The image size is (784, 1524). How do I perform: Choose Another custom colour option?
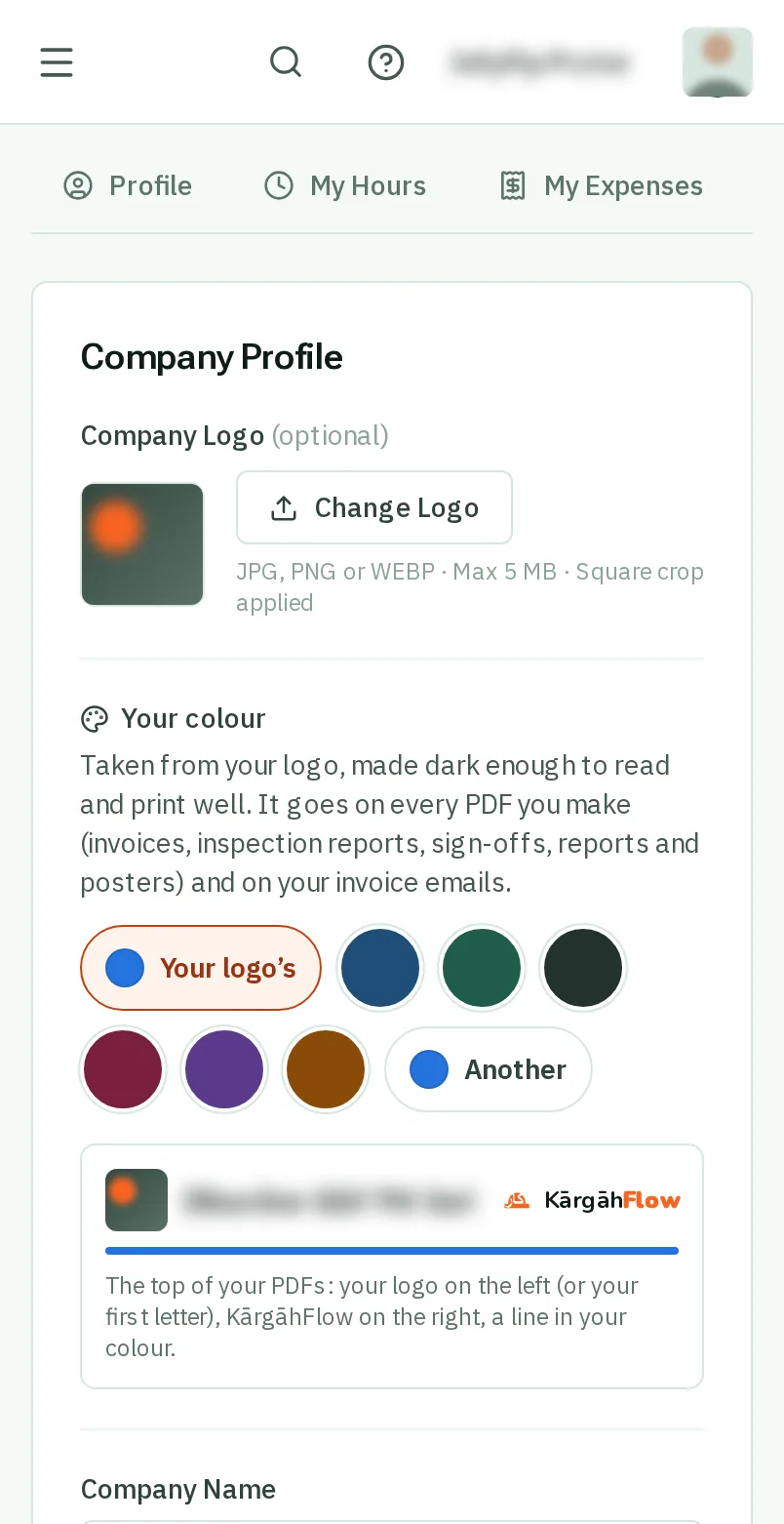click(x=489, y=1069)
